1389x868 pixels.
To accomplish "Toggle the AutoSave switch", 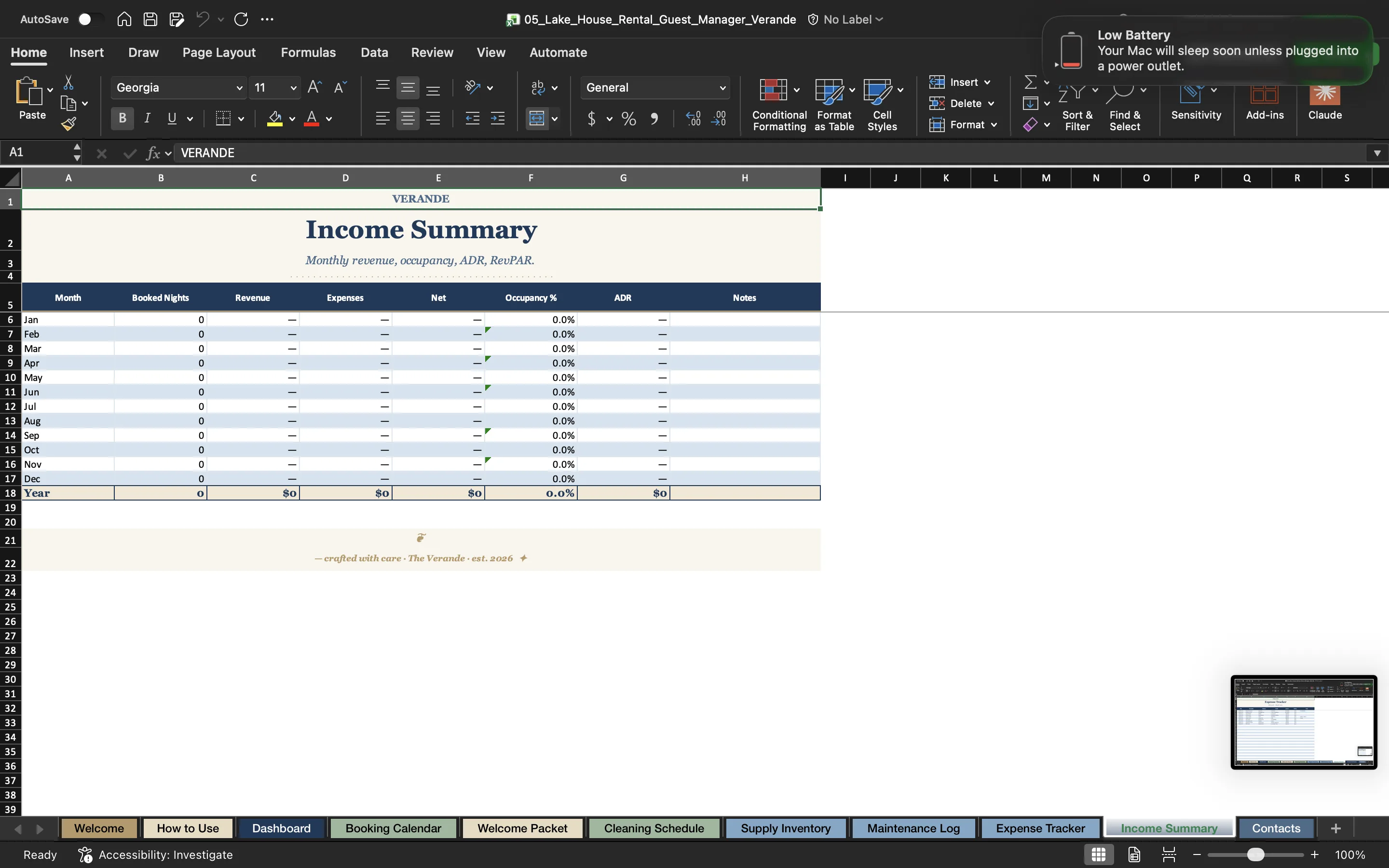I will 91,19.
